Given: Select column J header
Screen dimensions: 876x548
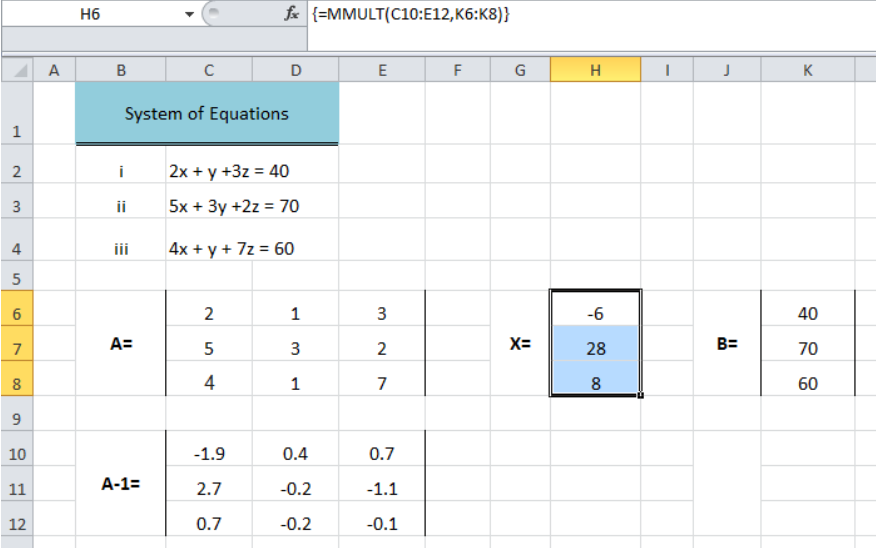Looking at the screenshot, I should tap(727, 70).
